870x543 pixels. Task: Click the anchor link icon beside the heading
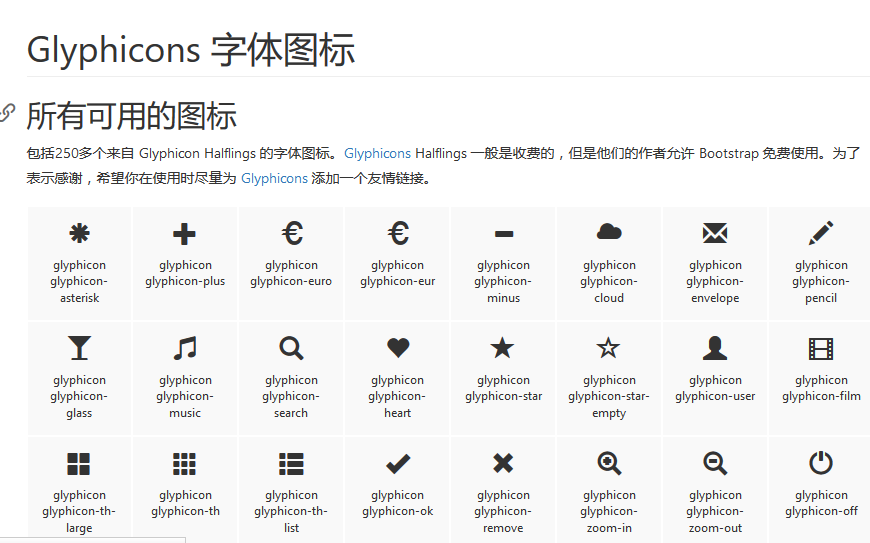coord(7,112)
